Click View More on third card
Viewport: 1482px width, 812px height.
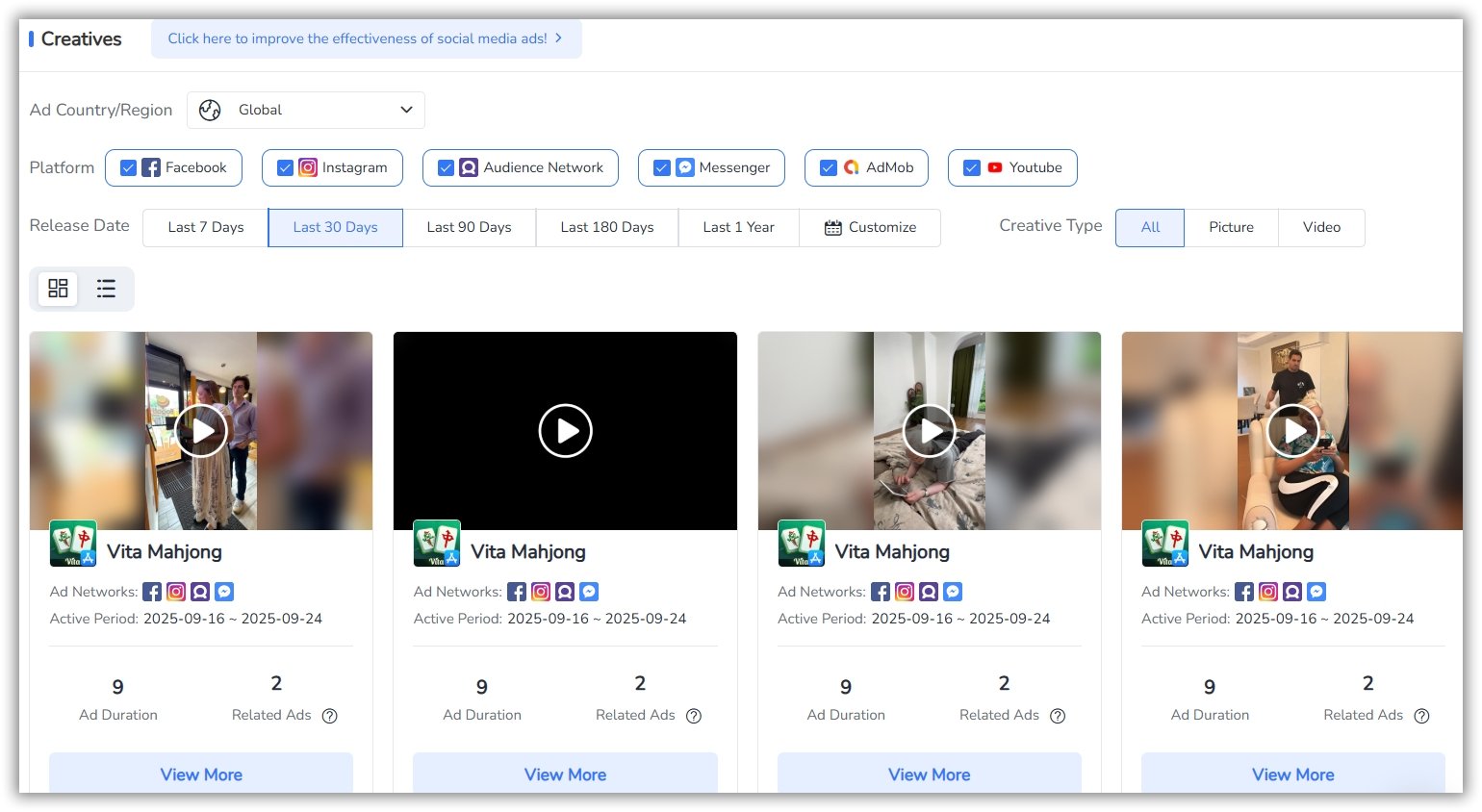pos(929,774)
